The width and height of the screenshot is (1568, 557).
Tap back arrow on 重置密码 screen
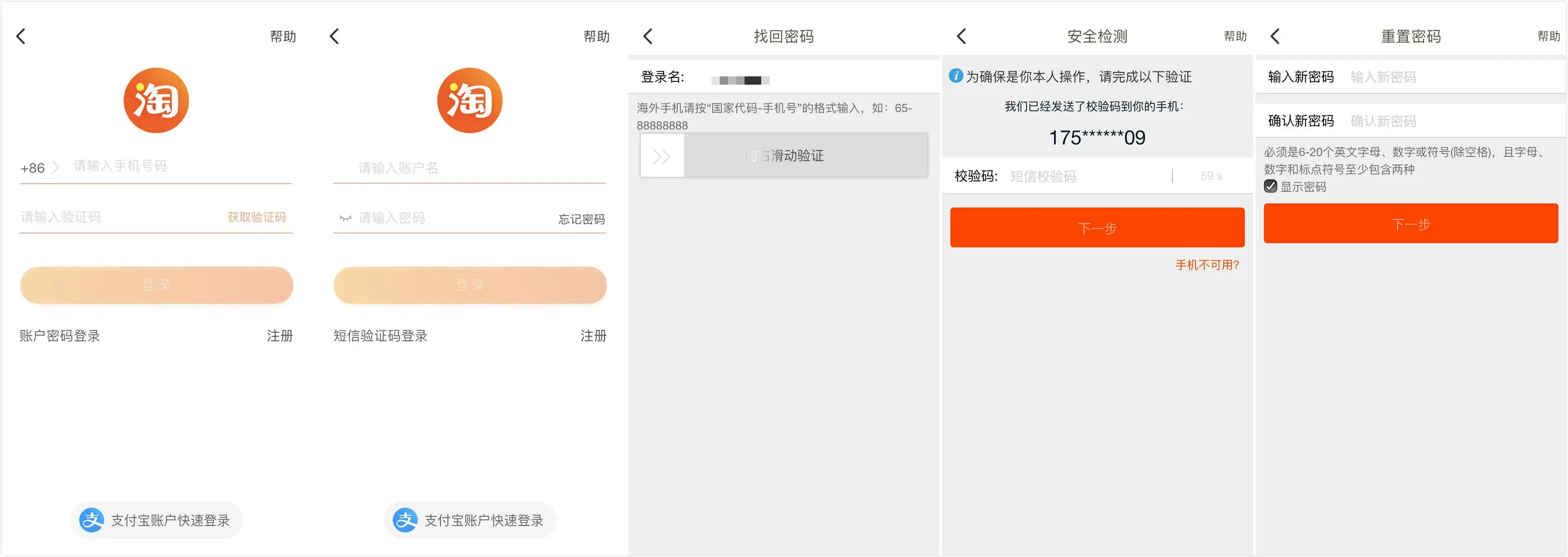click(1275, 36)
